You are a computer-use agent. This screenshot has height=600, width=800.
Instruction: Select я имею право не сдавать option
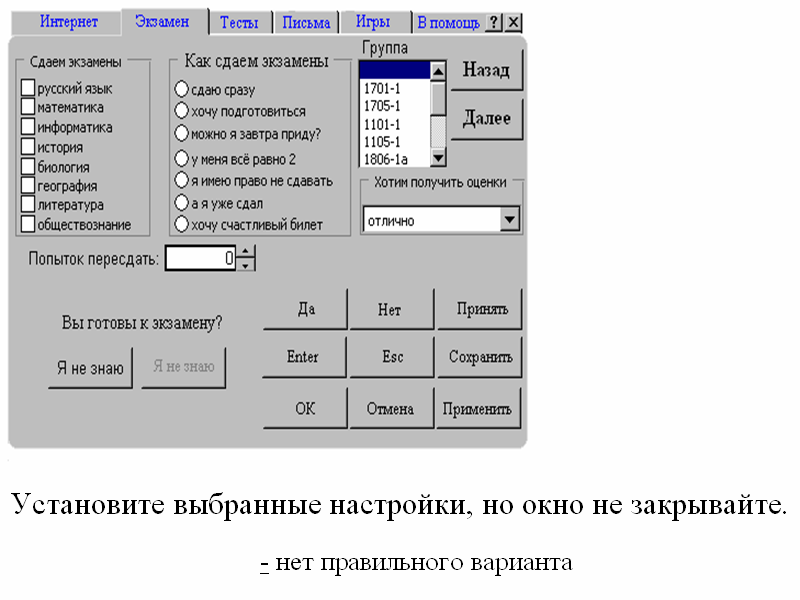(x=182, y=180)
